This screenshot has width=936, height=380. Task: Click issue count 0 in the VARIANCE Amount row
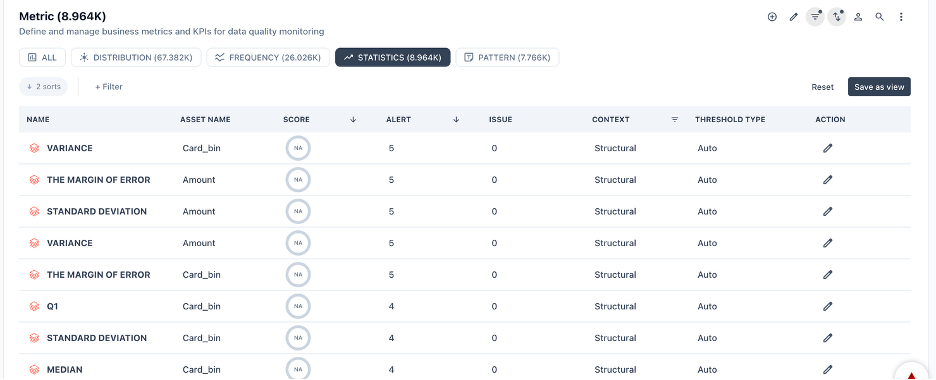(x=494, y=243)
